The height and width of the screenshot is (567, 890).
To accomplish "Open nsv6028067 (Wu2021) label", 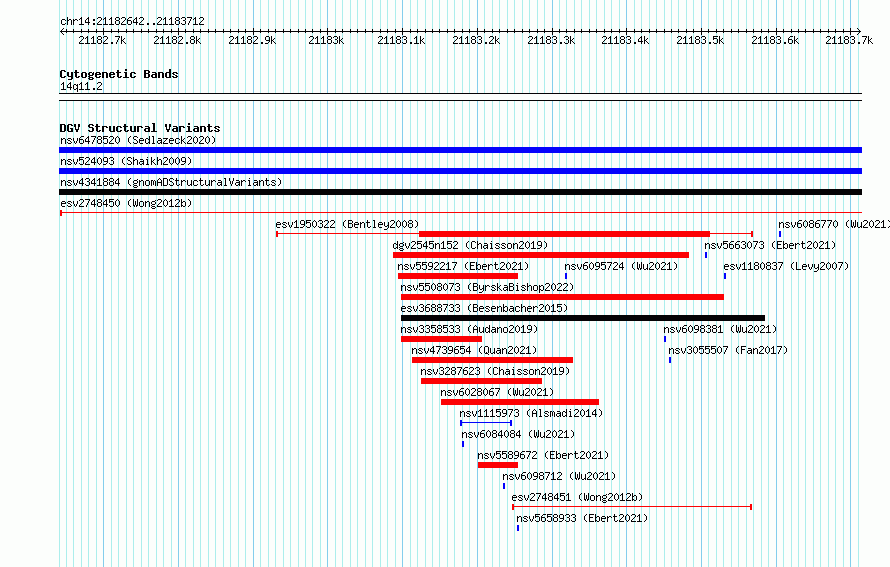I will point(497,392).
